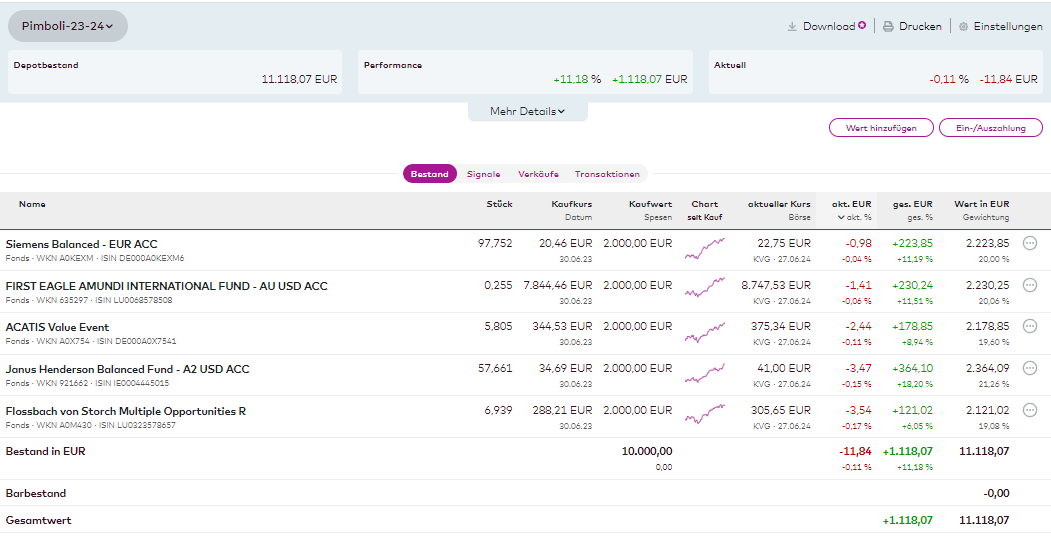Open options menu for ACATIS Value Event

(1030, 326)
